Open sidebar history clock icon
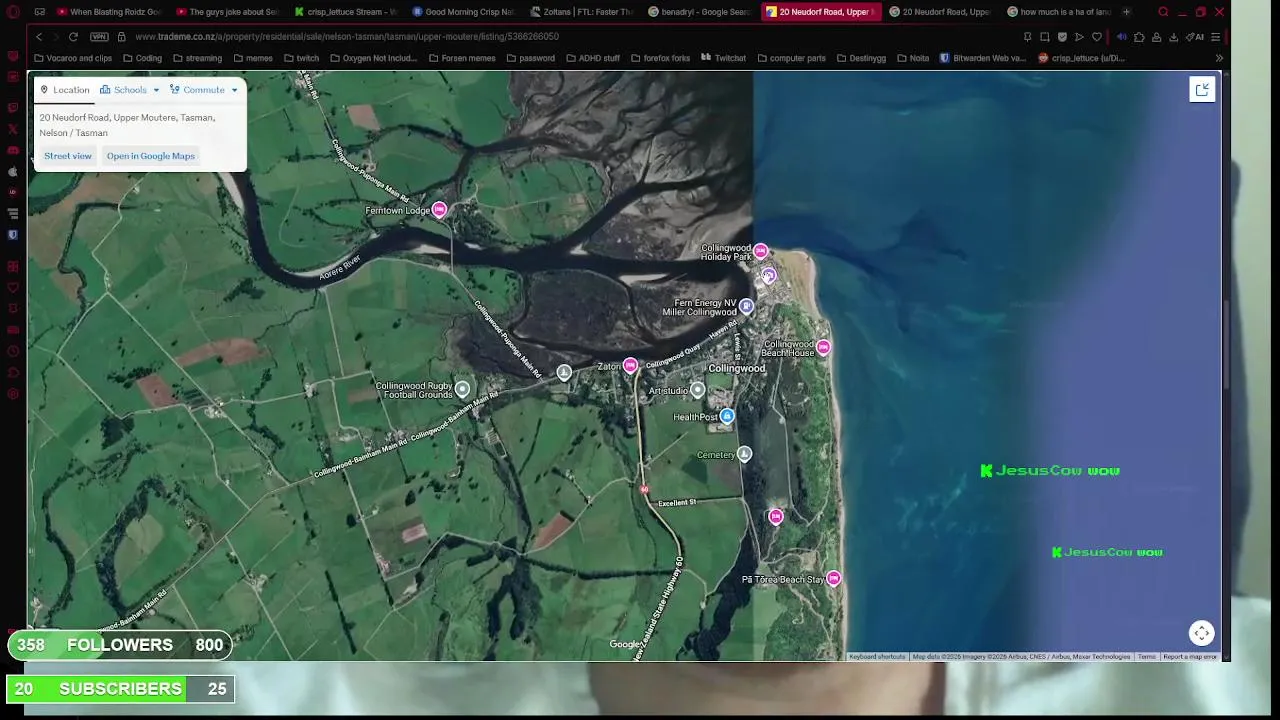Screen dimensions: 1280x720 [13, 351]
